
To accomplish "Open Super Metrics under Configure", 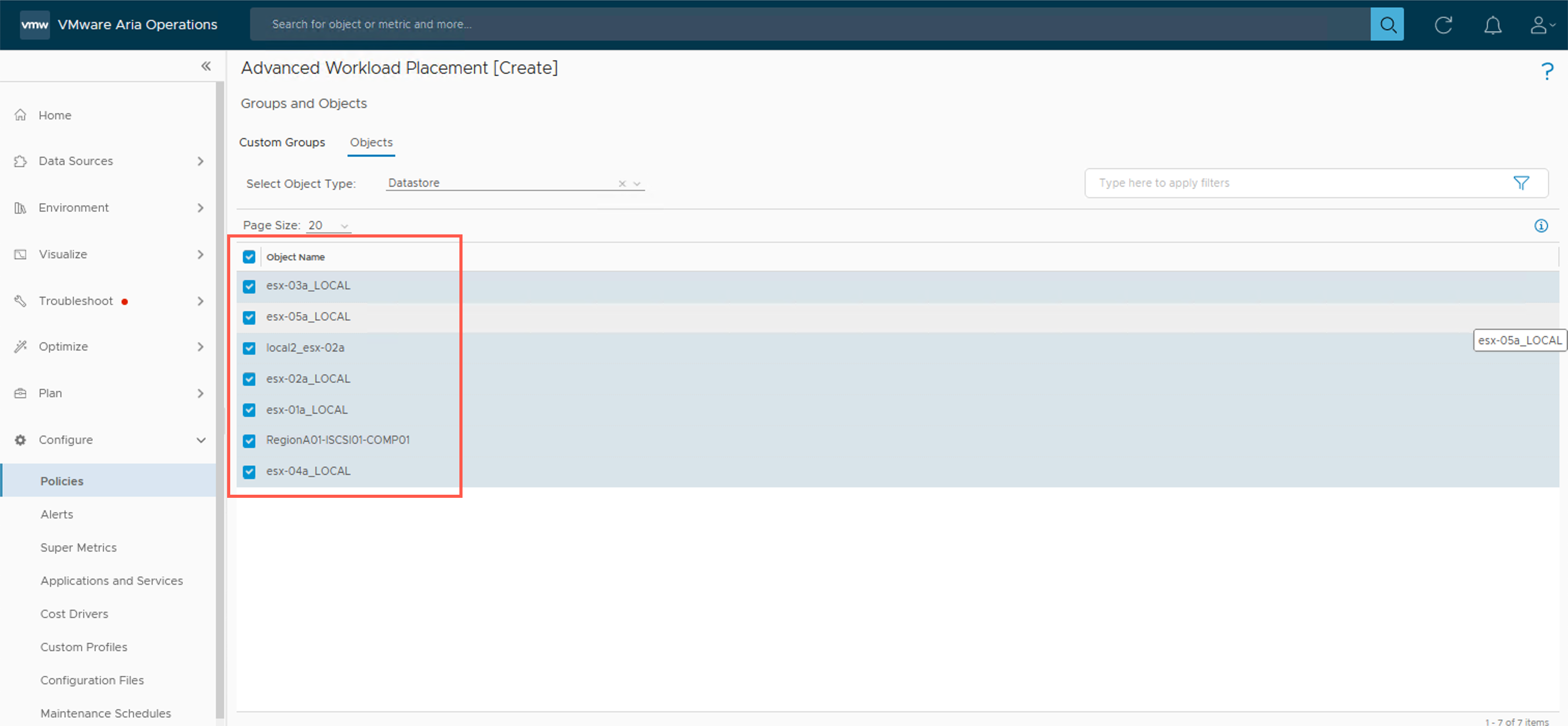I will 78,547.
